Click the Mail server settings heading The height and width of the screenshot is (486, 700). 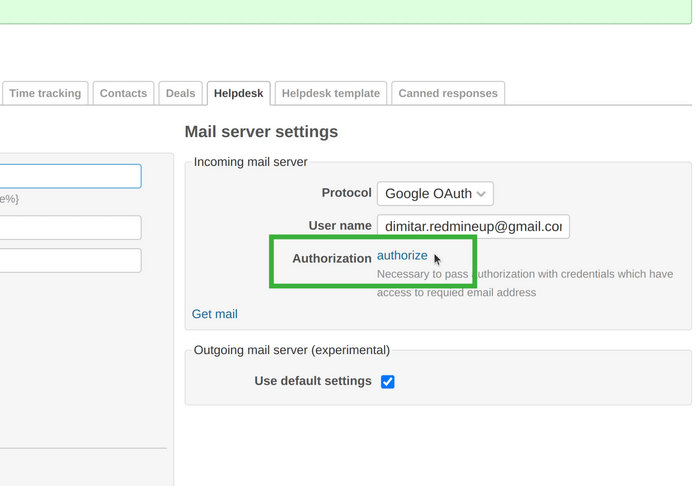[x=261, y=132]
